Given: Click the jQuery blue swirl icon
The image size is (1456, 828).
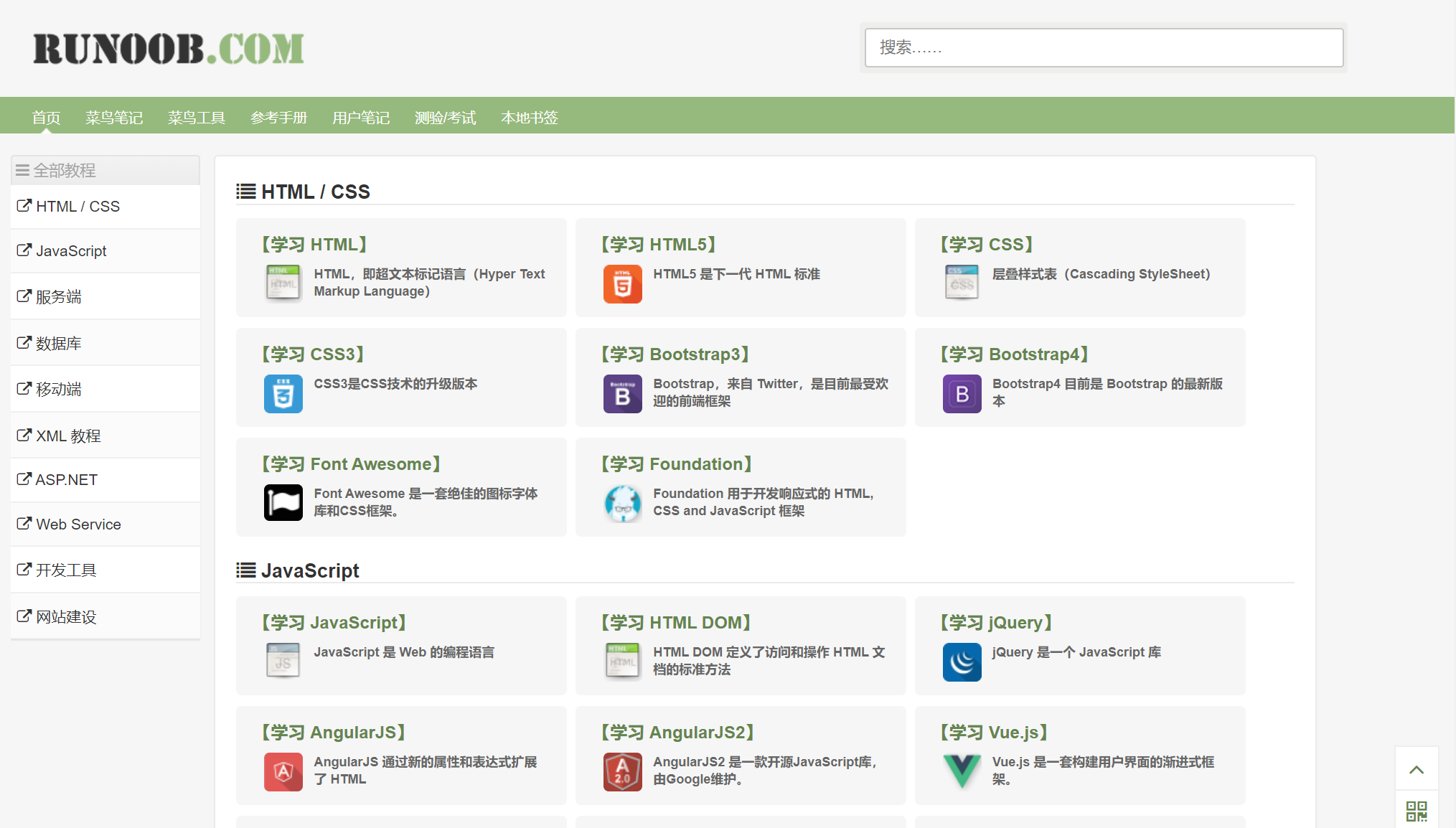Looking at the screenshot, I should [x=962, y=662].
